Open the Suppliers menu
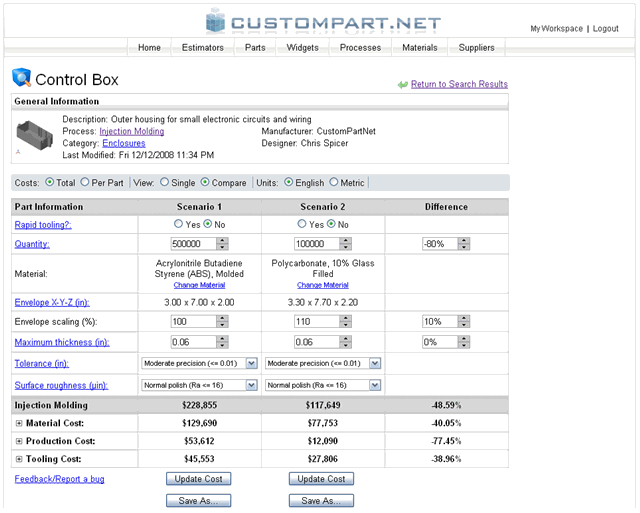640x513 pixels. tap(476, 48)
